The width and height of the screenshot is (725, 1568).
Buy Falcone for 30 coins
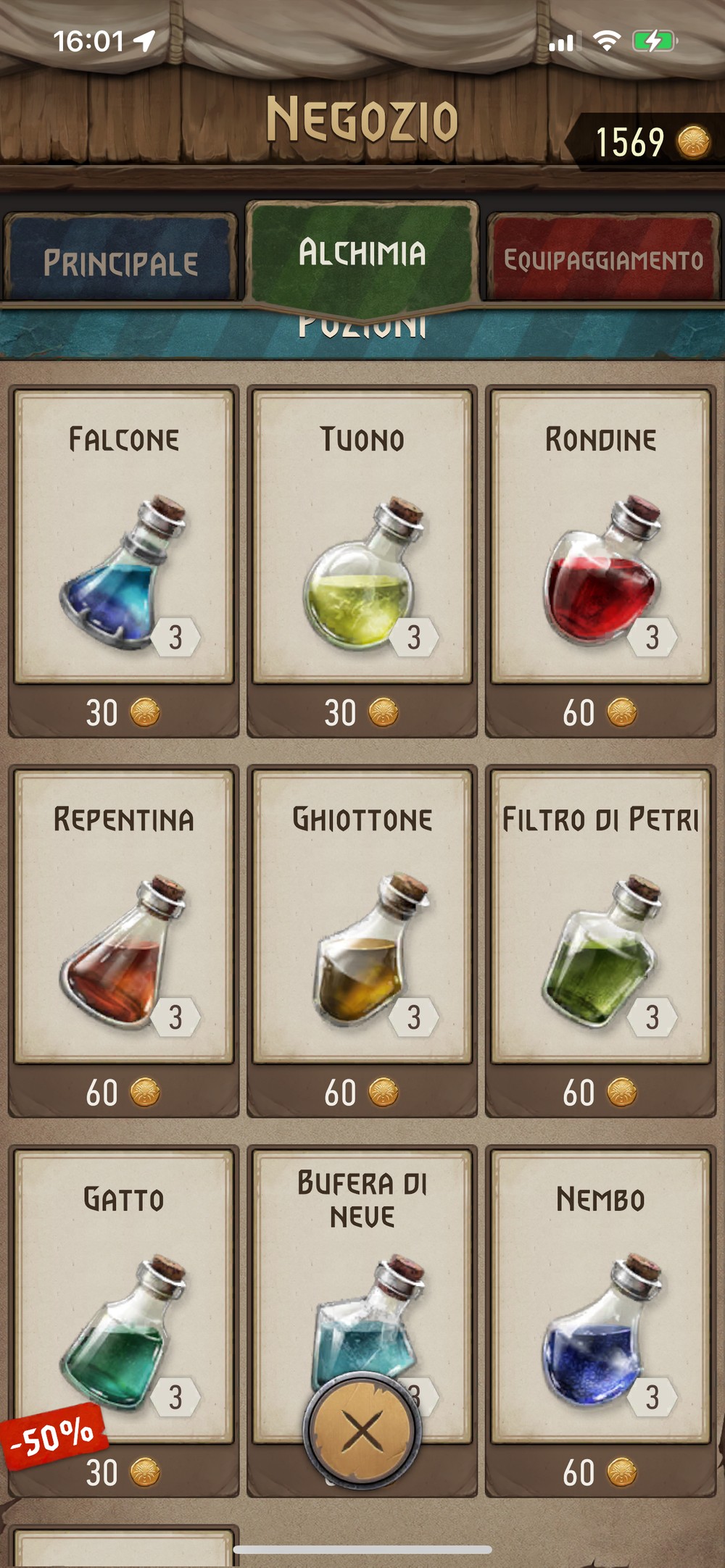click(123, 712)
